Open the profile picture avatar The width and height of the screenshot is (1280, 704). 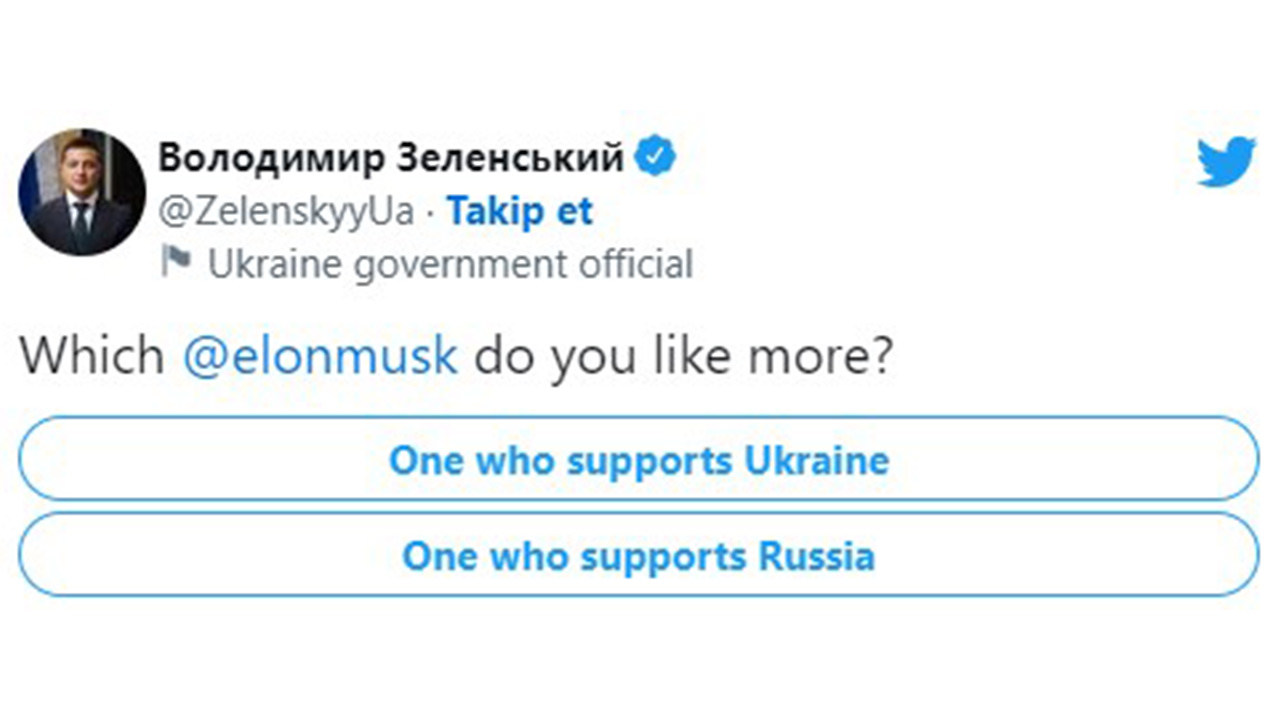tap(82, 192)
